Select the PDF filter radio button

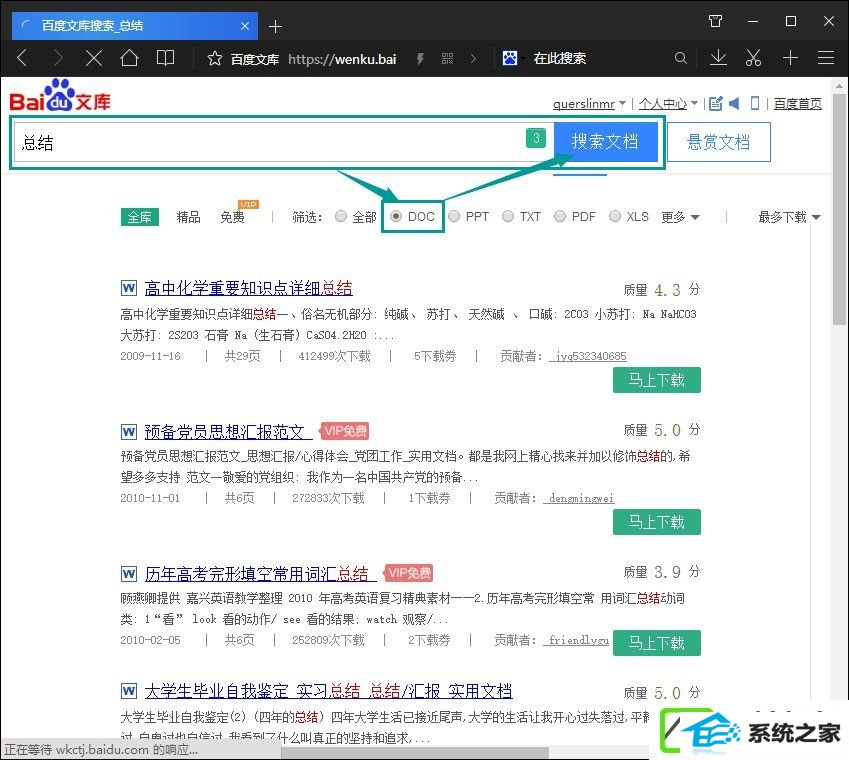pos(560,217)
